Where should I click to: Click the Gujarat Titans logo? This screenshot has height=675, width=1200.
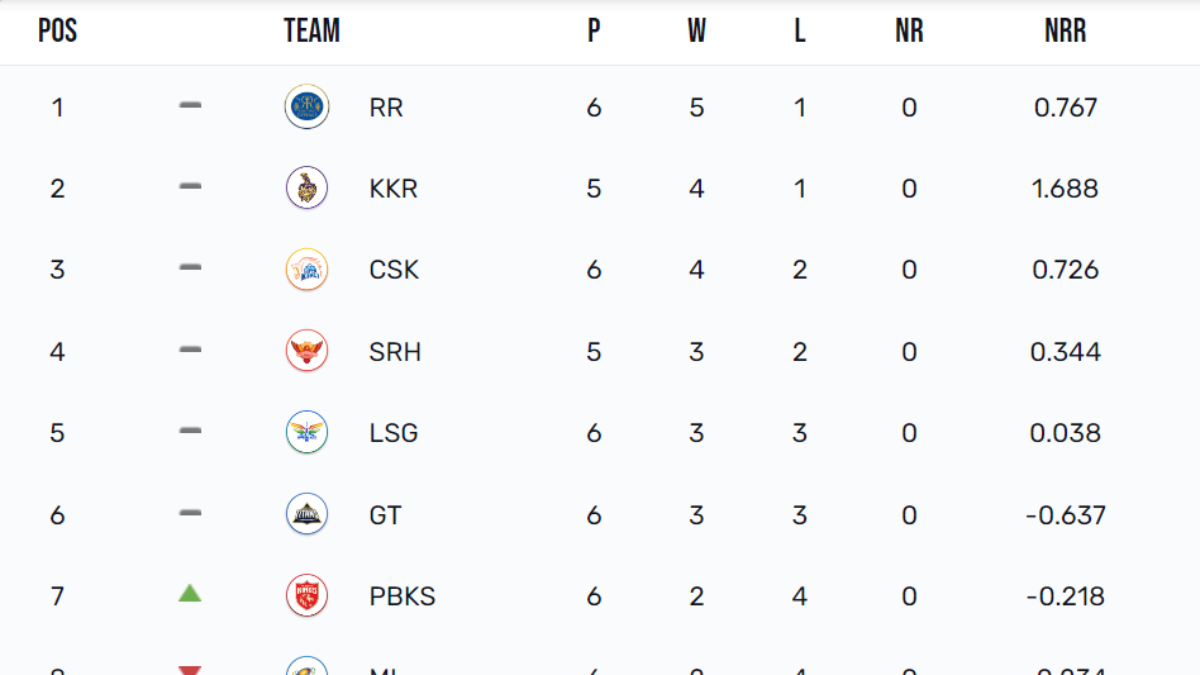(x=306, y=515)
